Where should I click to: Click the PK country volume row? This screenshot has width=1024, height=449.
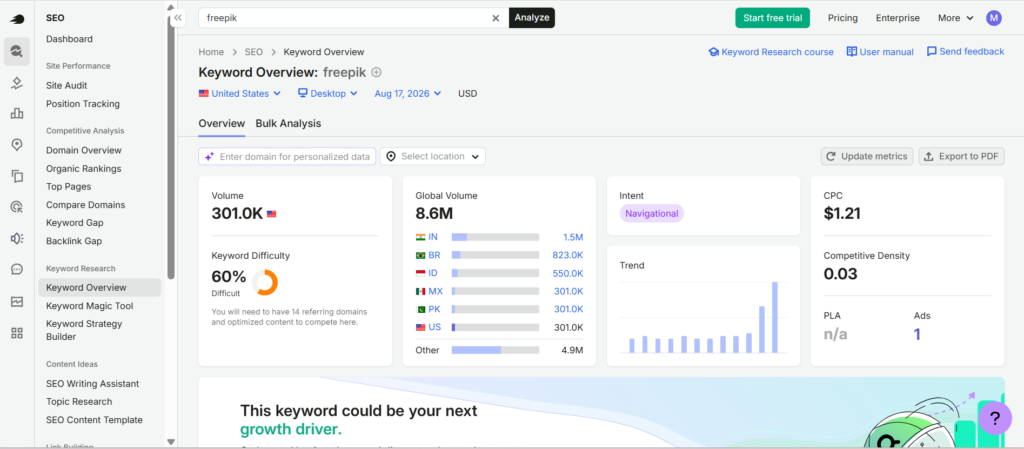499,309
